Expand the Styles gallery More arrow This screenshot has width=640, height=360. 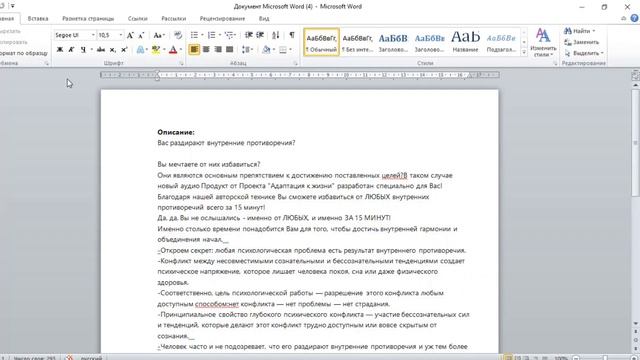coord(524,52)
